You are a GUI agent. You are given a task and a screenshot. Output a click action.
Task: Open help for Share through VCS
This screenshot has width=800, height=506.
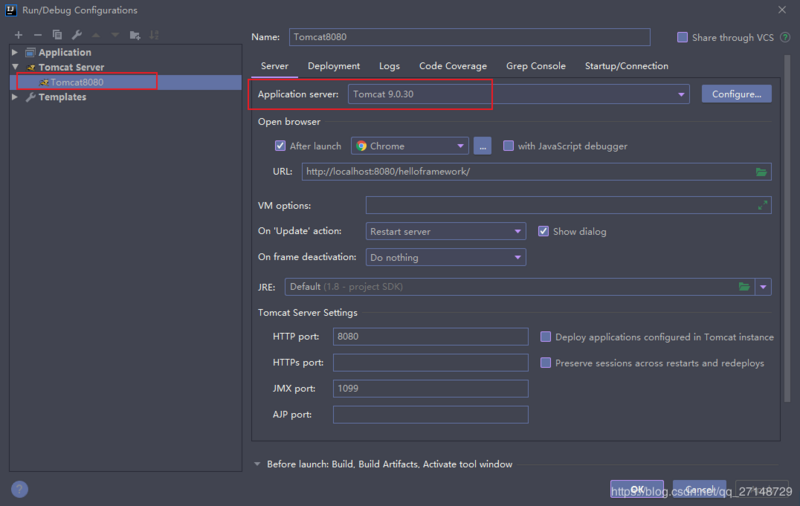785,37
